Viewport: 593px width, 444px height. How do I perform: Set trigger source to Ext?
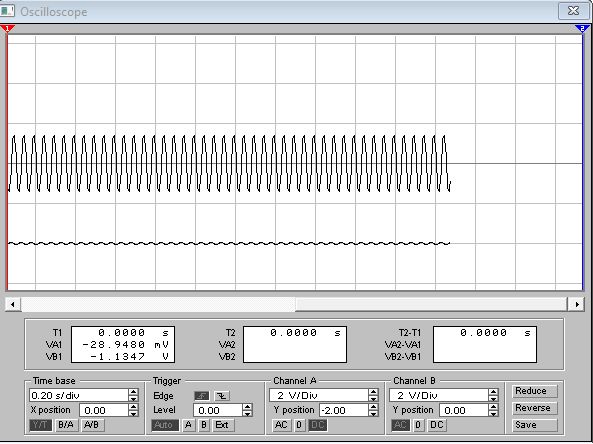point(222,425)
